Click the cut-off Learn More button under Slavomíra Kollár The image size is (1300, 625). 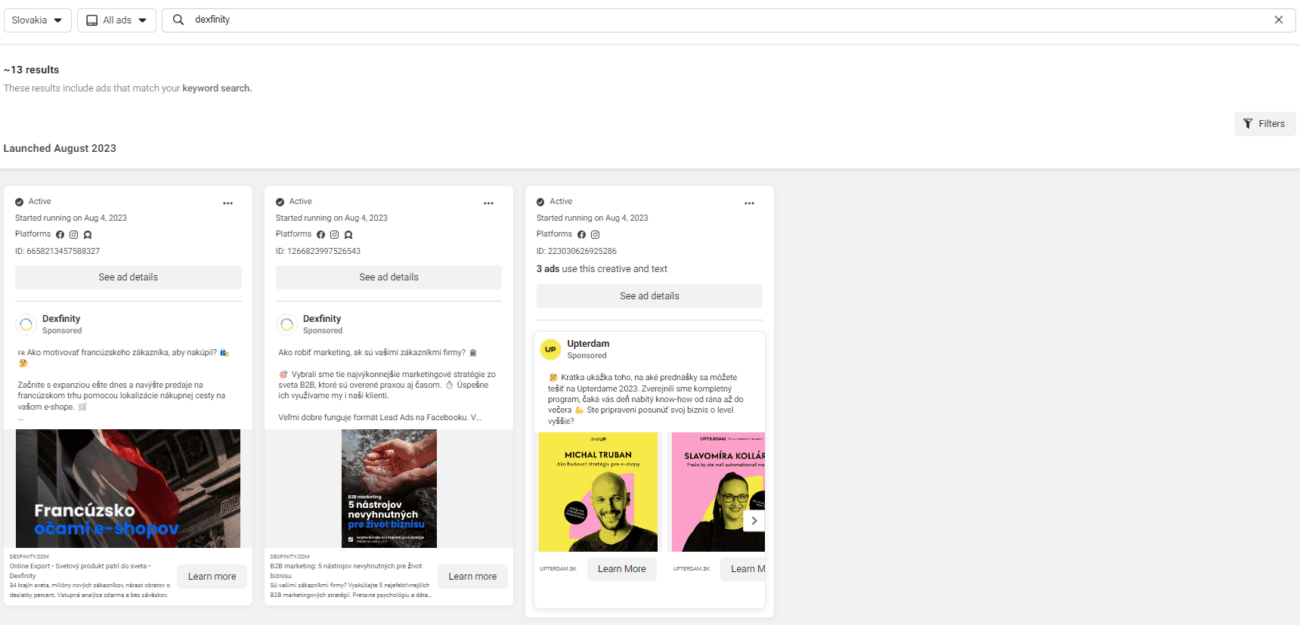pyautogui.click(x=743, y=569)
